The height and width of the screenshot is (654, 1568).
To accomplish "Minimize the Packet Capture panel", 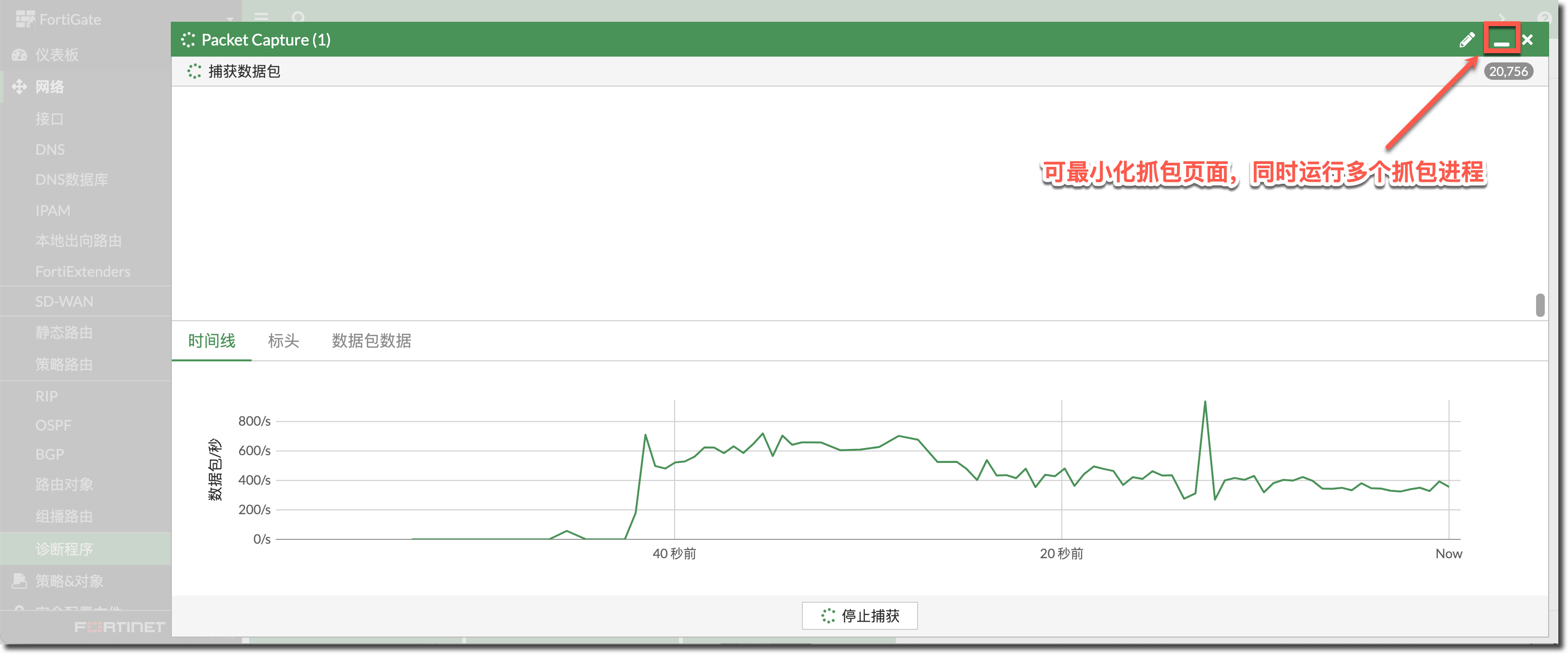I will [x=1501, y=40].
